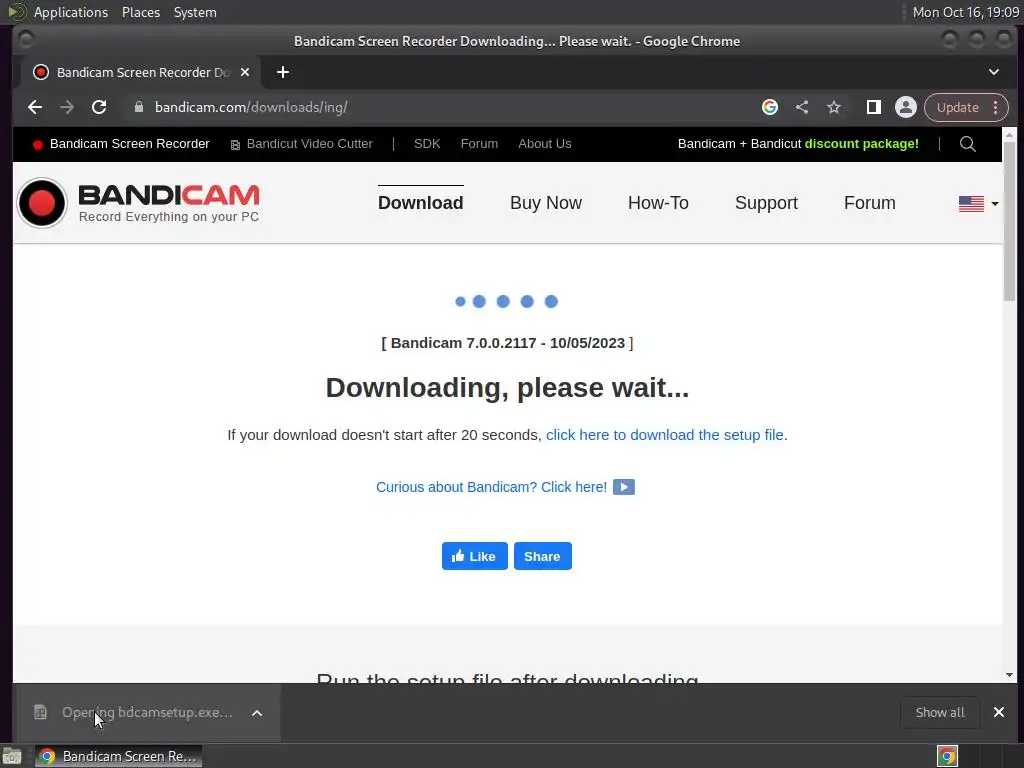Open the Support section

tap(767, 203)
